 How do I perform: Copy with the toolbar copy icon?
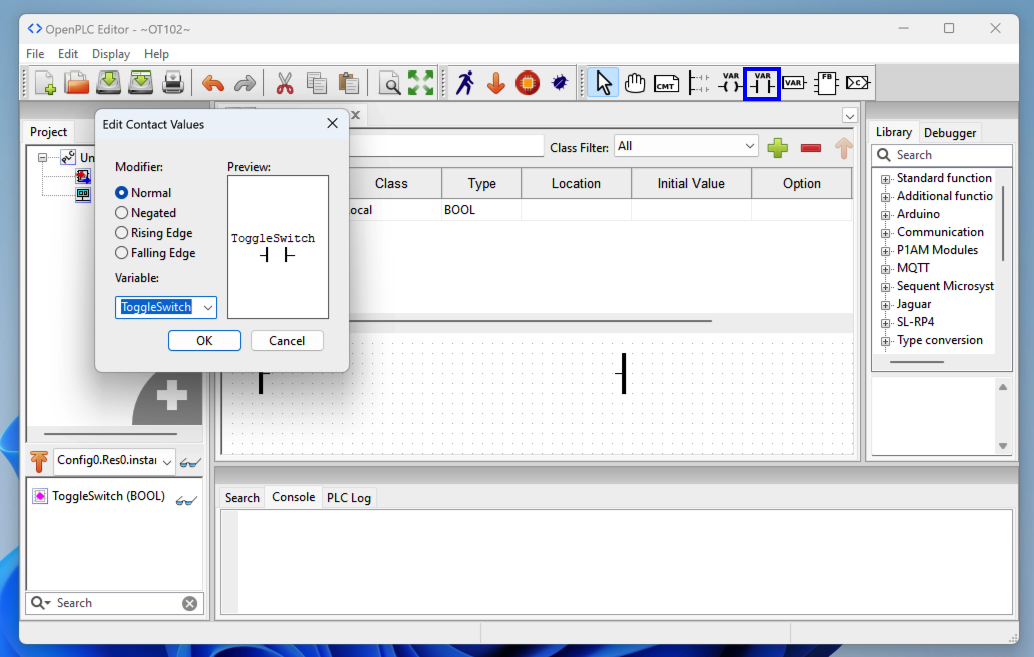click(317, 83)
